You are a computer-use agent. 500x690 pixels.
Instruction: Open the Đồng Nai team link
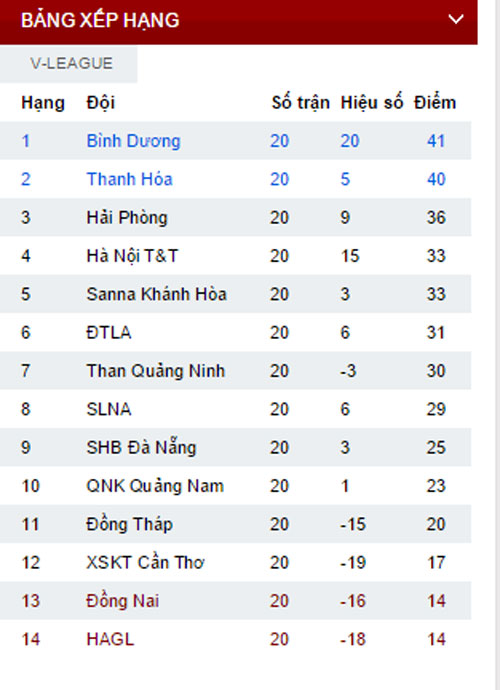(x=122, y=601)
